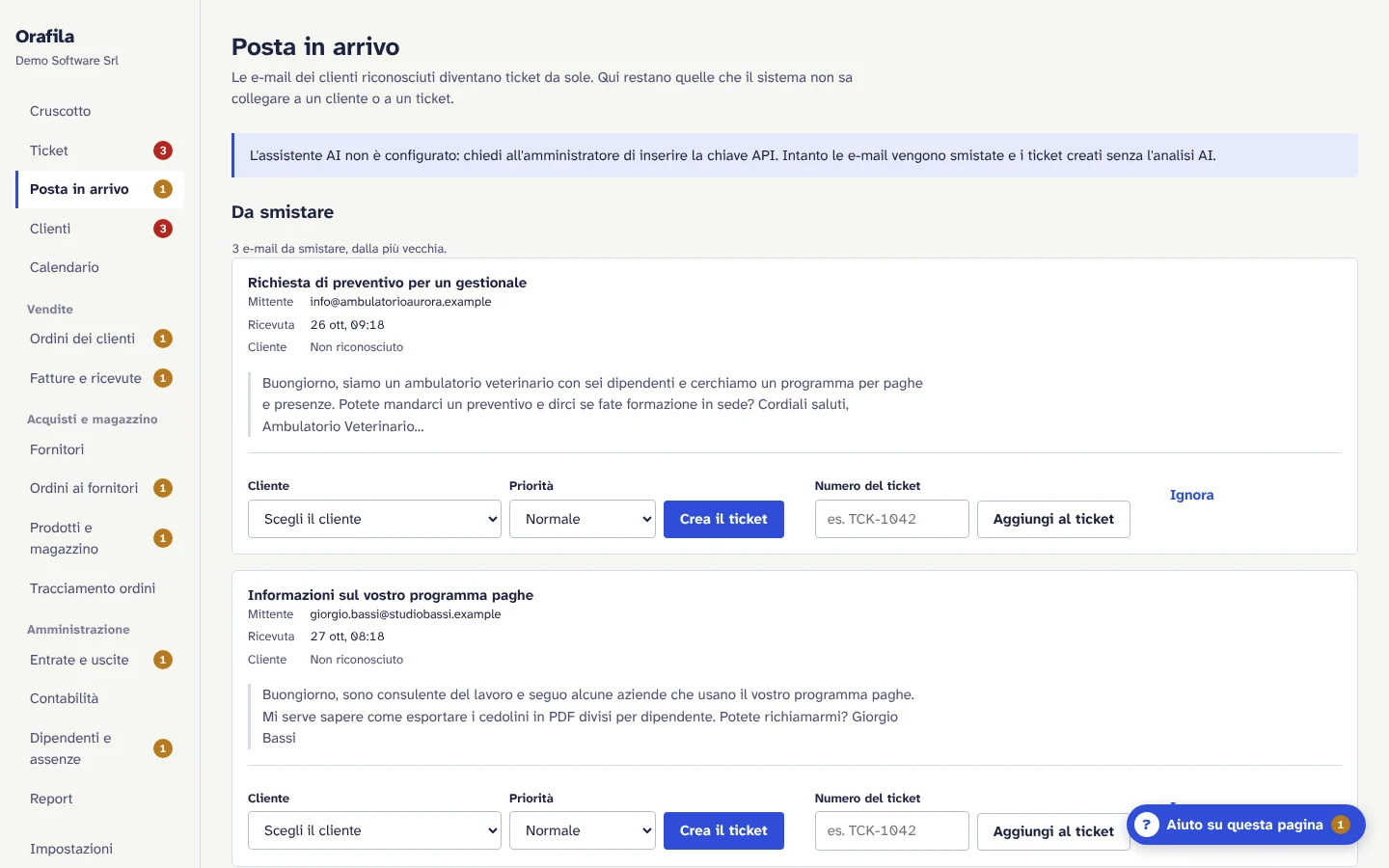Viewport: 1389px width, 868px height.
Task: Click Ignora on the 'Richiesta di preventivo' email
Action: point(1191,495)
